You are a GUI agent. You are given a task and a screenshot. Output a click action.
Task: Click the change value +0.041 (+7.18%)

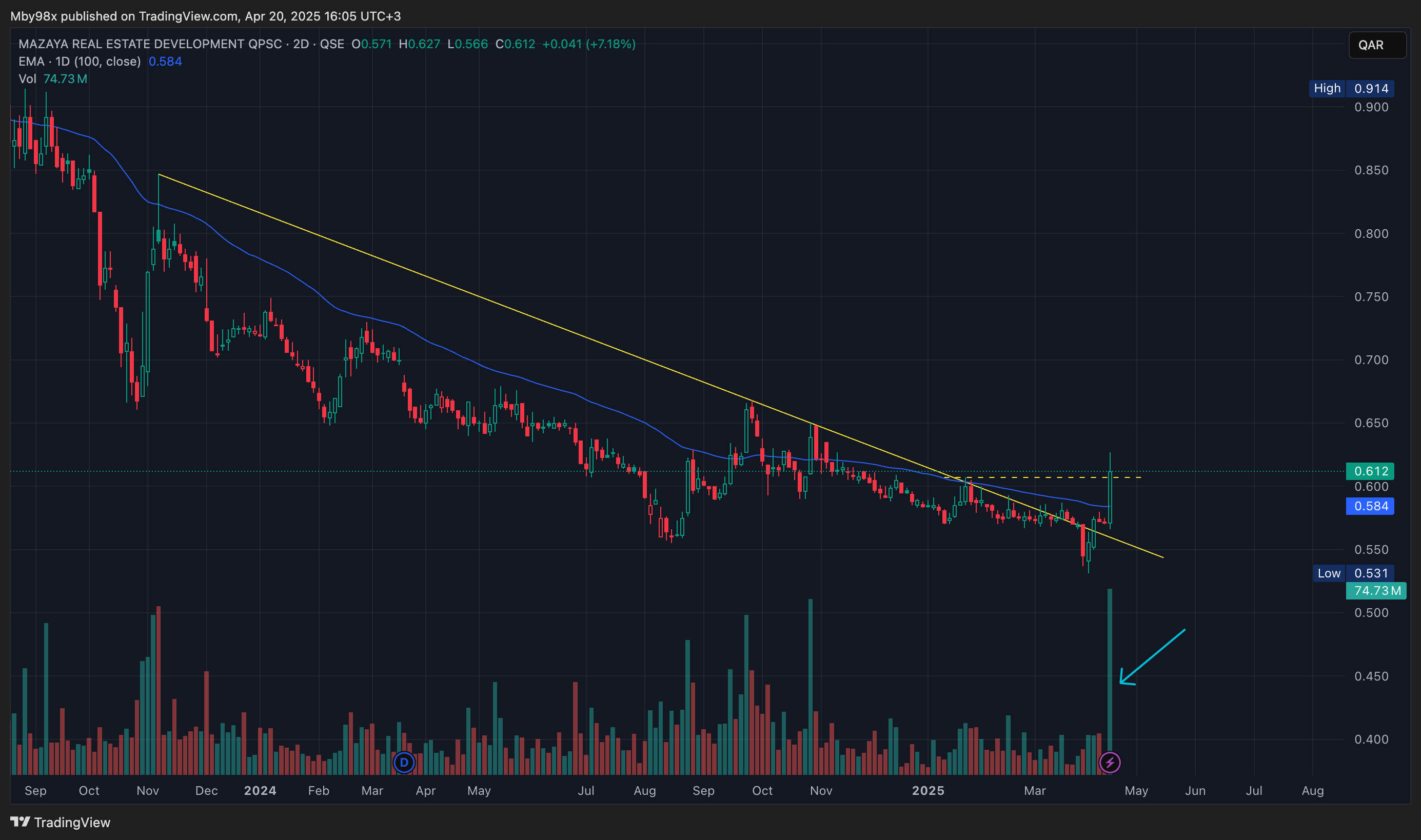pyautogui.click(x=589, y=44)
